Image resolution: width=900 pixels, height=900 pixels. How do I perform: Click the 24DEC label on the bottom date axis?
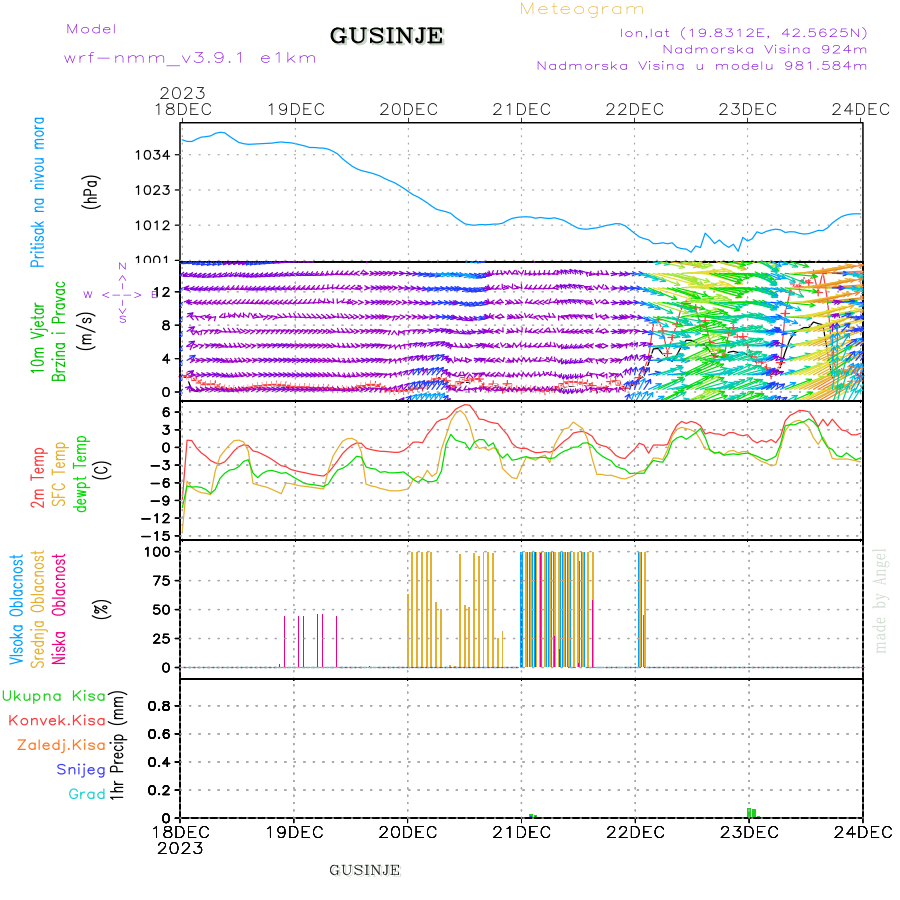click(863, 832)
